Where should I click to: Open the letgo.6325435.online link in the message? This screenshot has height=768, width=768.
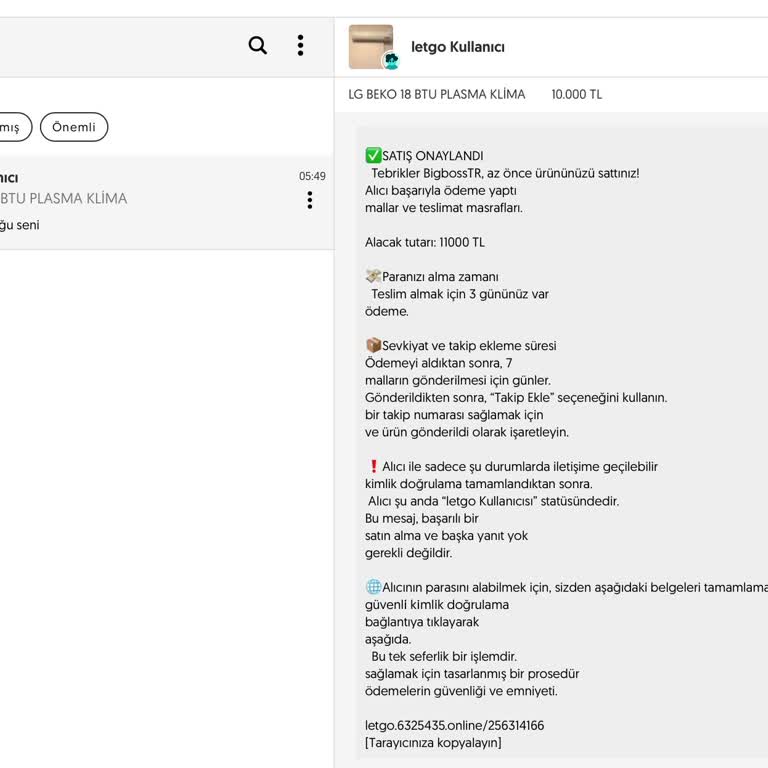(x=454, y=725)
